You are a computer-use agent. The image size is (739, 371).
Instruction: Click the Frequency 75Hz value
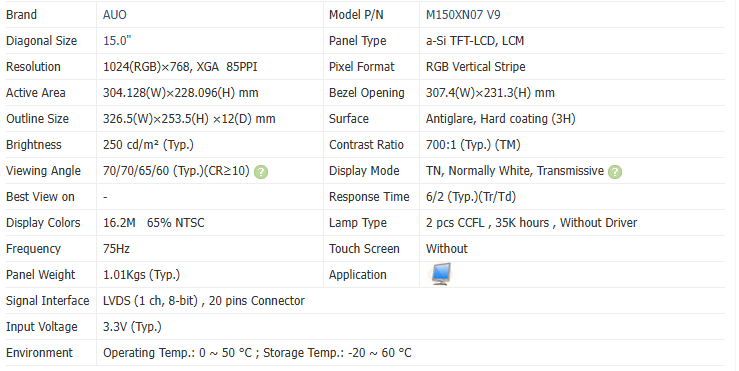click(x=116, y=248)
